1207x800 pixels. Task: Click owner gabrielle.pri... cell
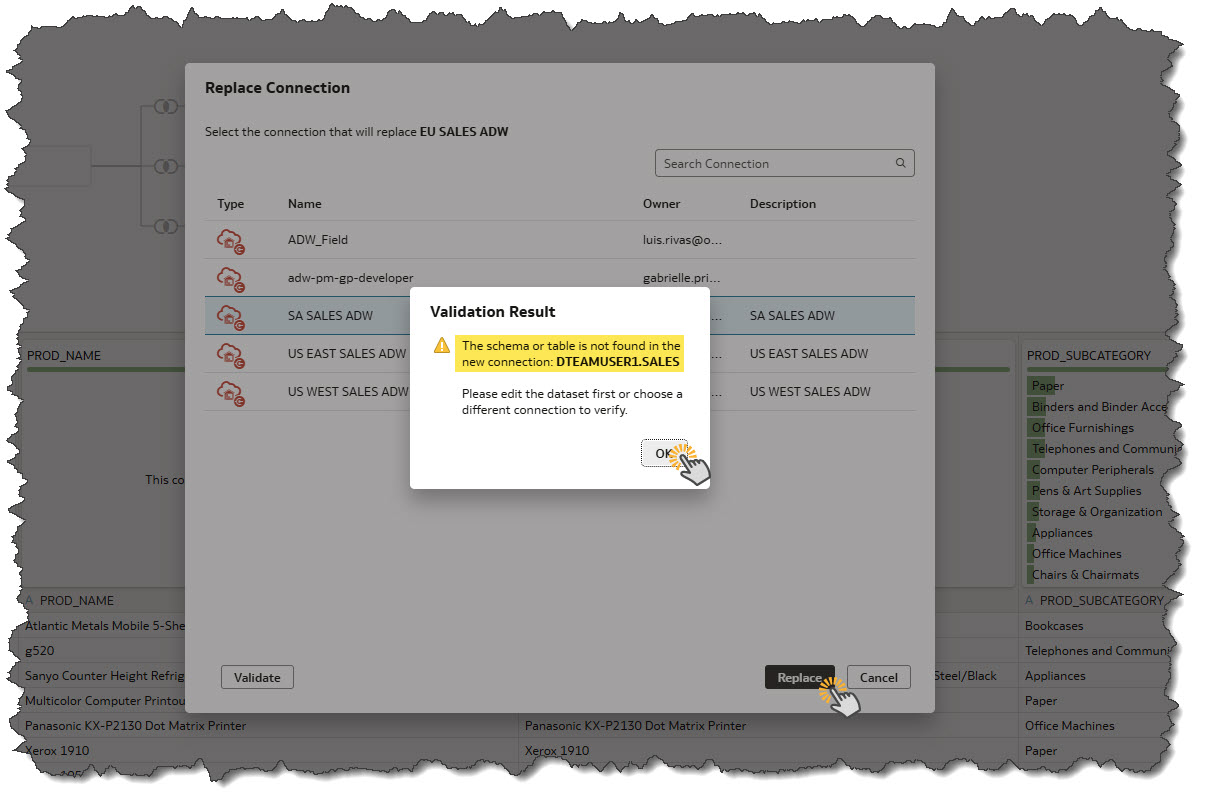(681, 278)
